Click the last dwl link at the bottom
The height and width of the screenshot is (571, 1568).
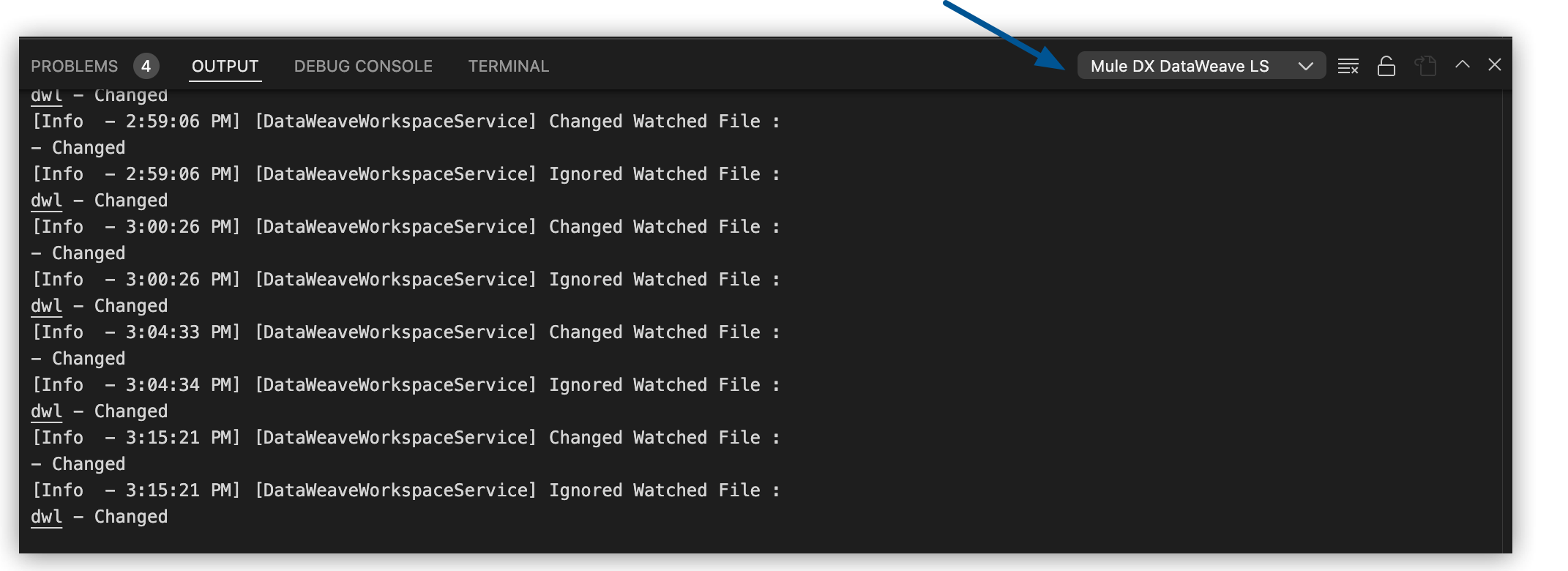click(45, 516)
